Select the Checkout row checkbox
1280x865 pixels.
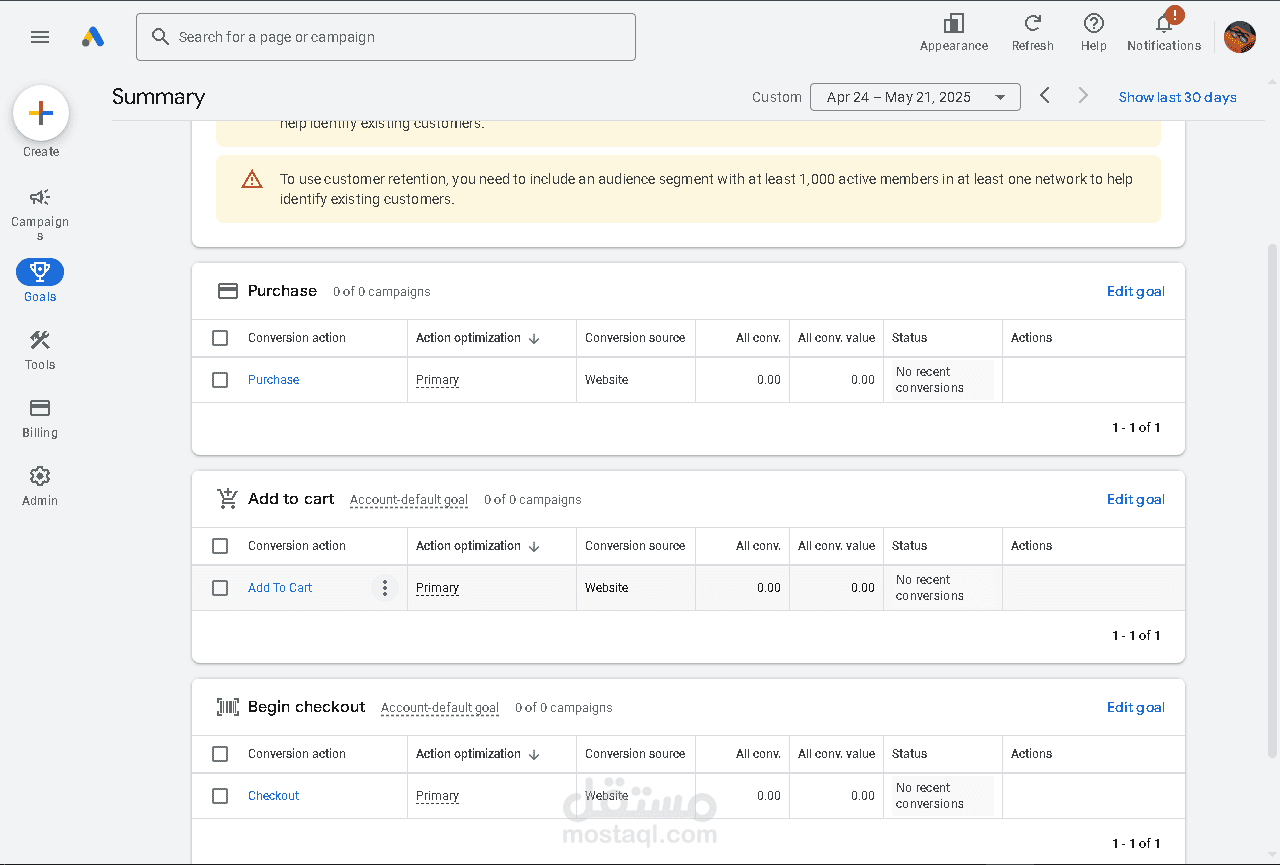(220, 796)
